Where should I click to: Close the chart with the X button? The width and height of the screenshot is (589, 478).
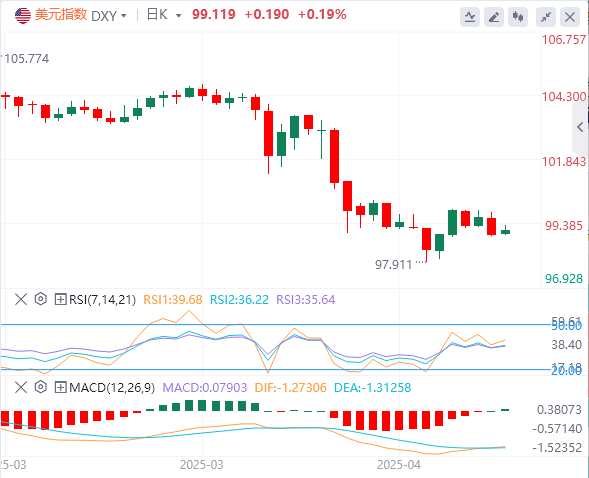tap(570, 17)
